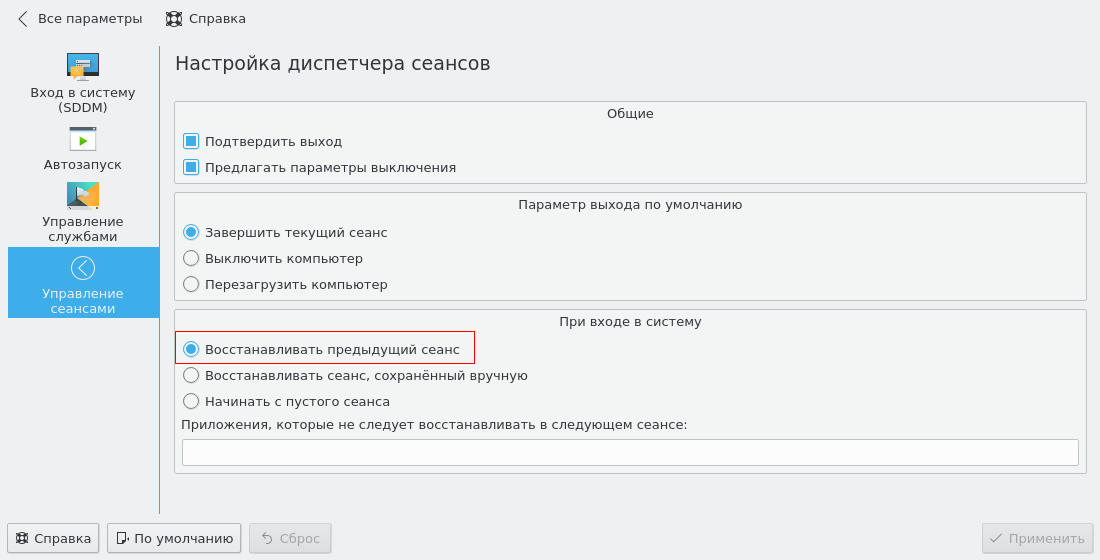Click the bottom Справка button
The height and width of the screenshot is (560, 1100).
tap(53, 538)
